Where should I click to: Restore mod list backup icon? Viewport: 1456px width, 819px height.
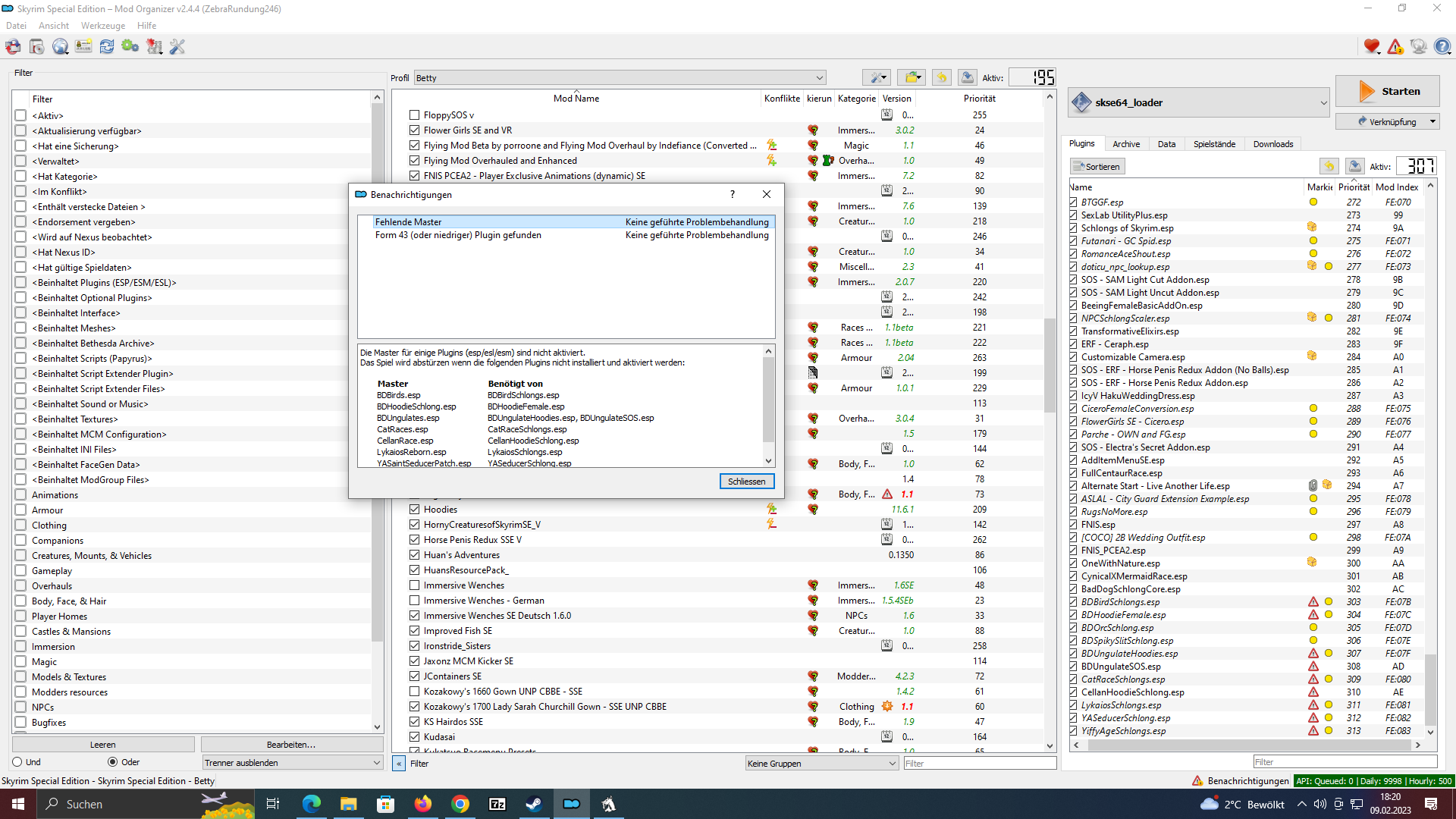941,77
